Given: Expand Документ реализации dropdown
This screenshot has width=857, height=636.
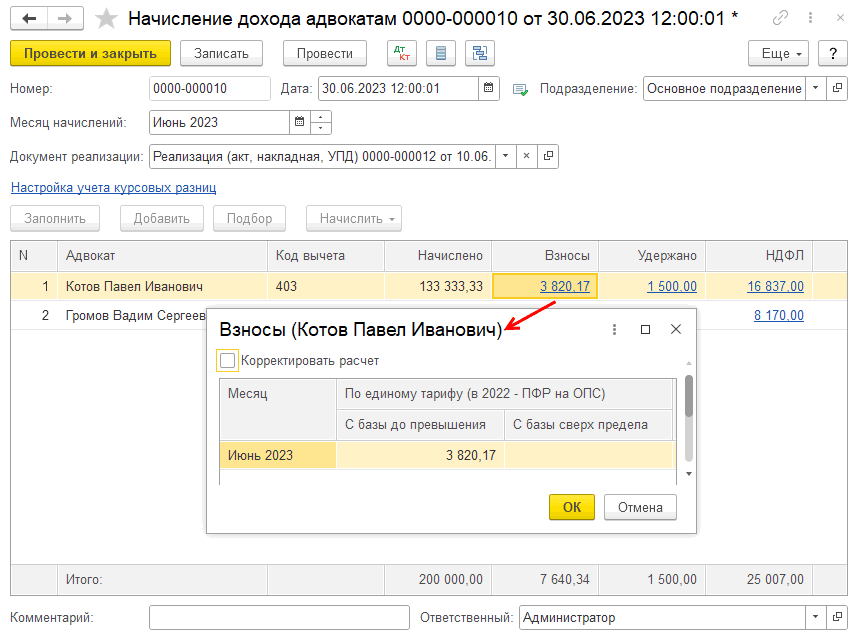Looking at the screenshot, I should tap(506, 156).
